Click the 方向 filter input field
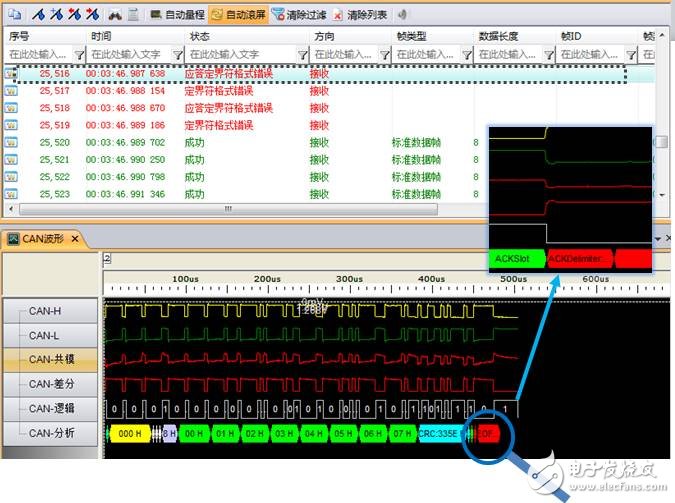This screenshot has height=503, width=675. (340, 53)
